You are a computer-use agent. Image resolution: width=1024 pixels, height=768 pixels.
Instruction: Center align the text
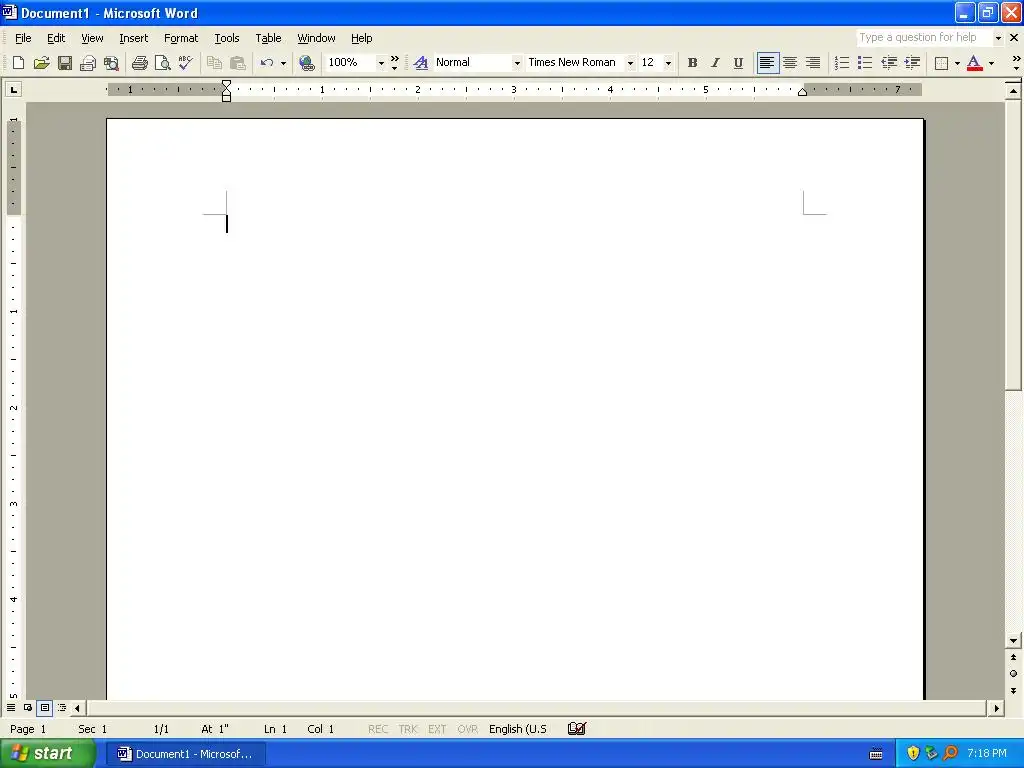[790, 63]
